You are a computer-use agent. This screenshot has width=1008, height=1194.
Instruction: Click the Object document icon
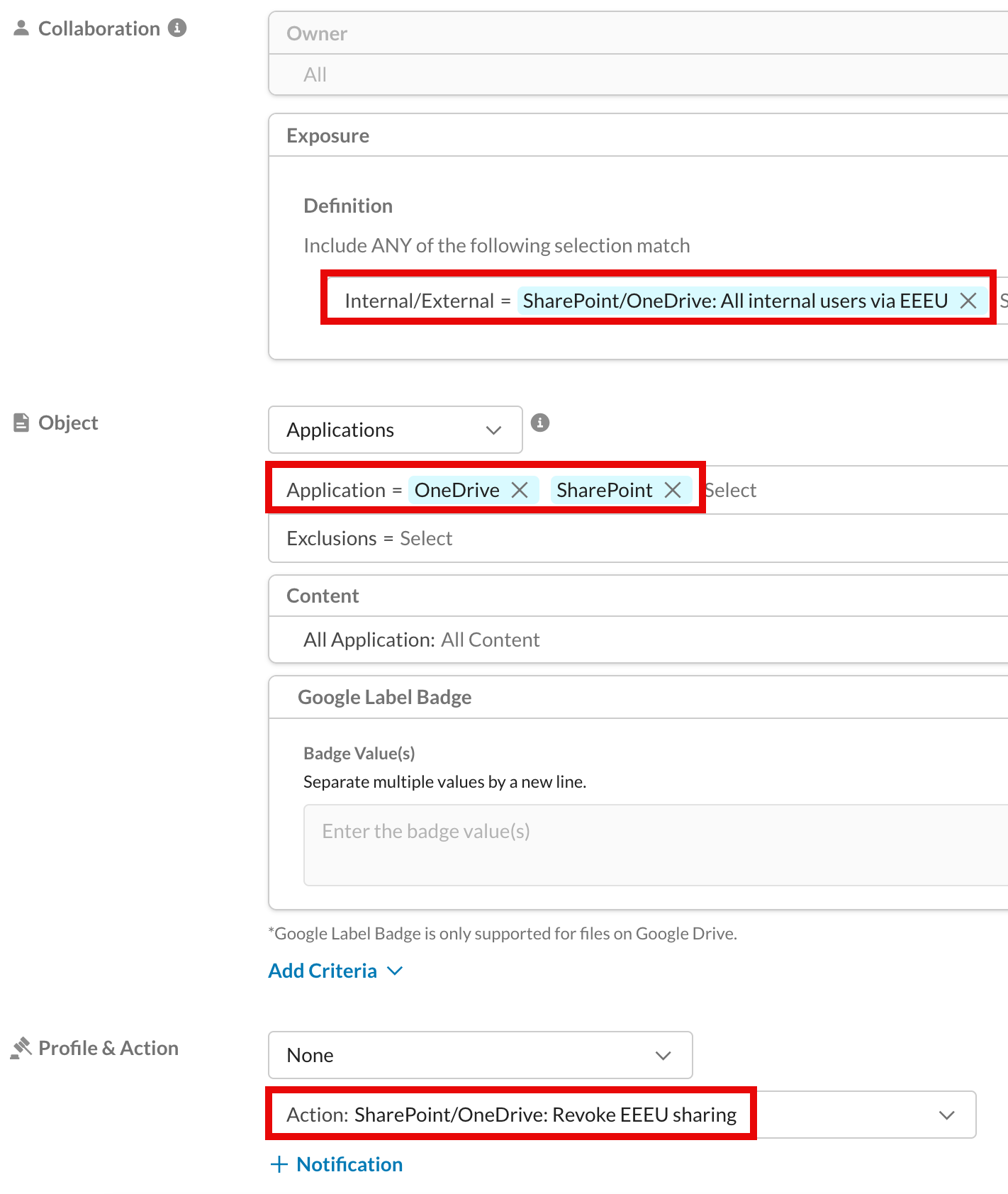(x=21, y=423)
